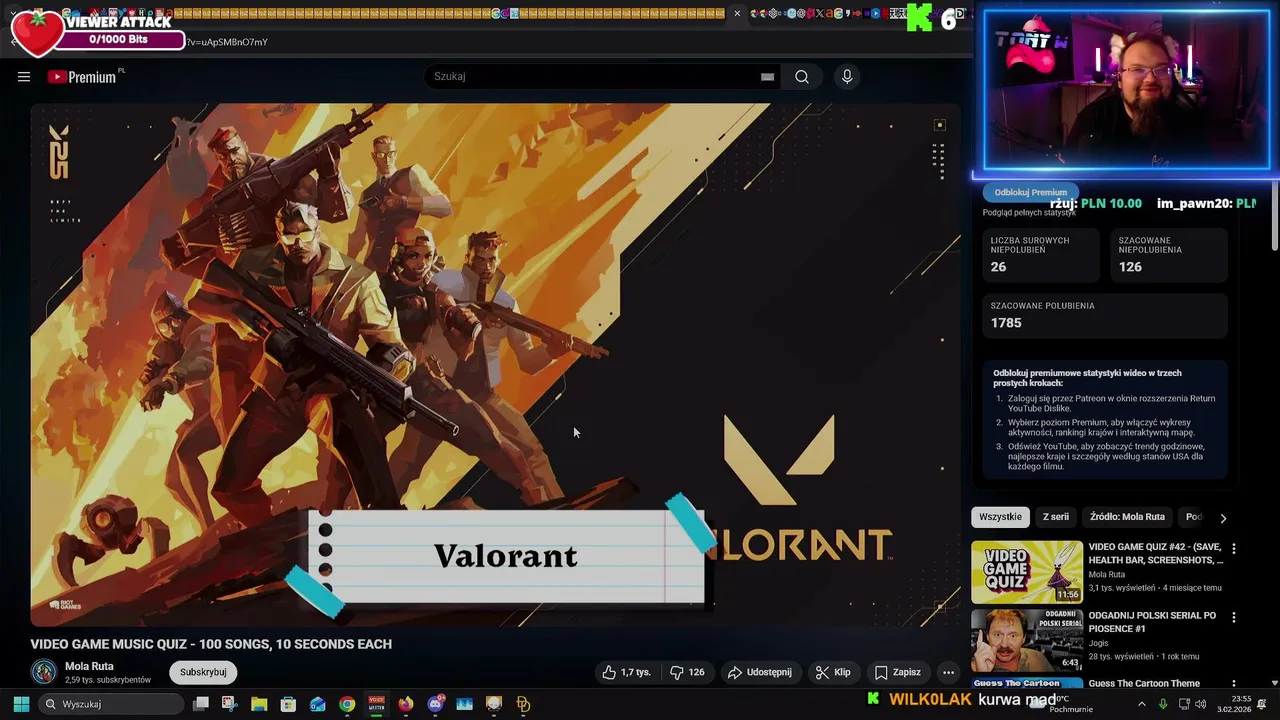Open Firefox on the taskbar
Screen dimensions: 1280x720
click(405, 704)
